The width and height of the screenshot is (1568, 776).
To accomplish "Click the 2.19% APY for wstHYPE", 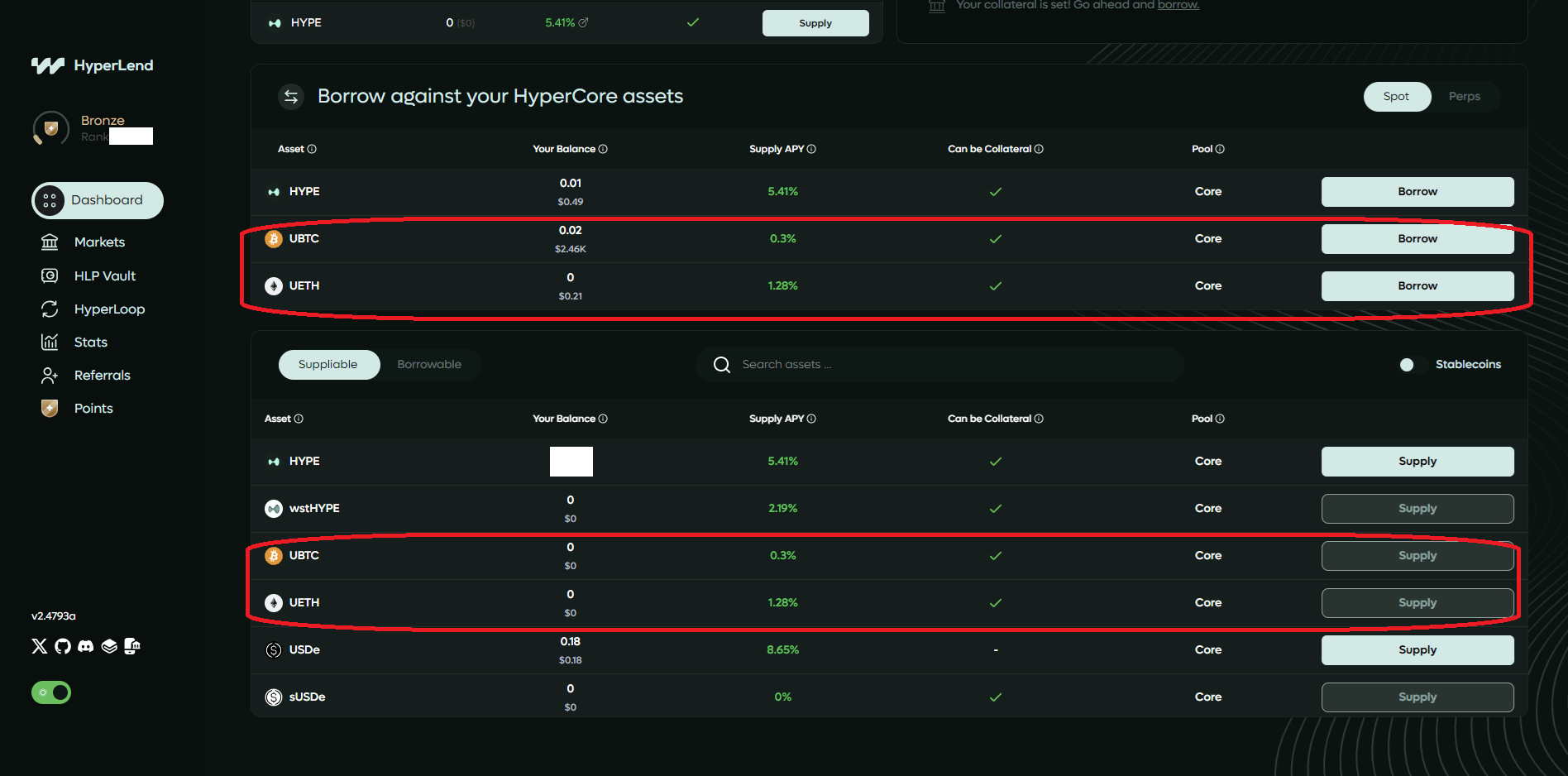I will tap(782, 509).
